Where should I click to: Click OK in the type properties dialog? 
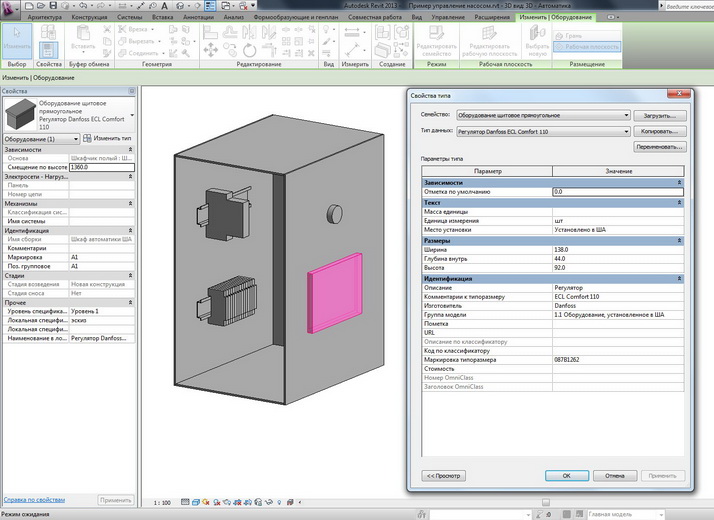[x=566, y=476]
